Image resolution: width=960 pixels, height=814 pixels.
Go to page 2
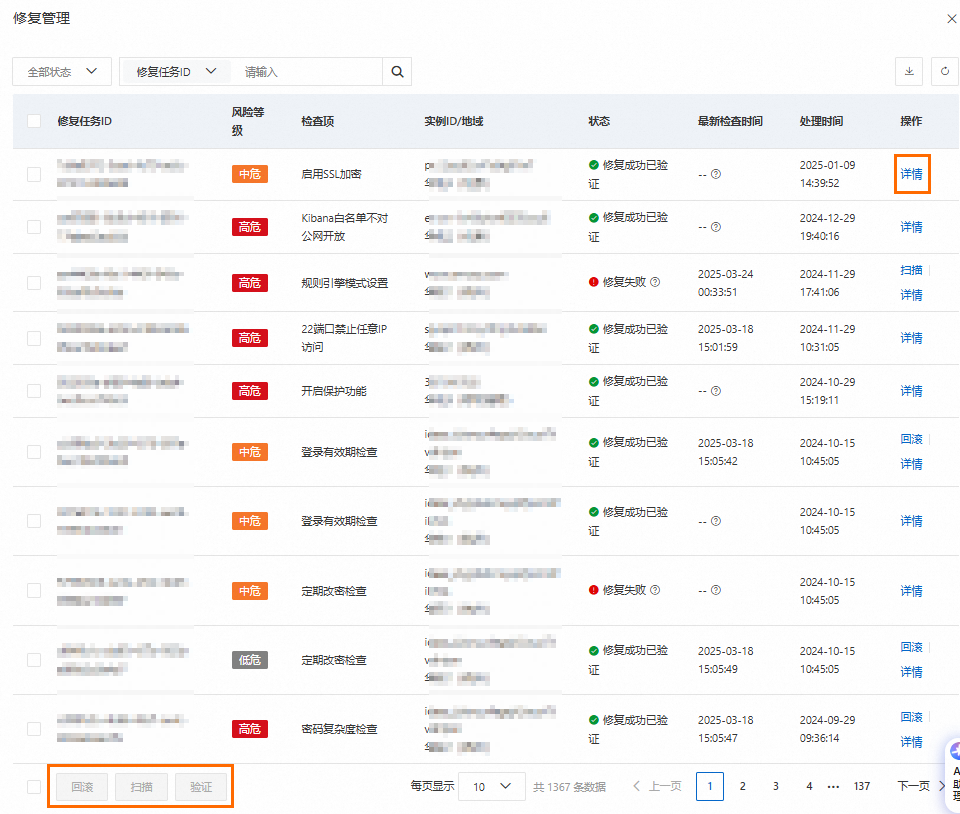(x=743, y=786)
